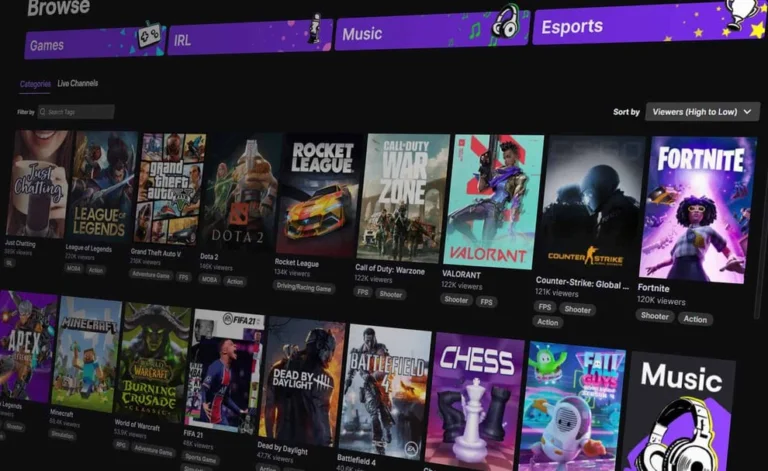The image size is (768, 471).
Task: Select the MOBA tag under Dota 2
Action: pyautogui.click(x=209, y=280)
